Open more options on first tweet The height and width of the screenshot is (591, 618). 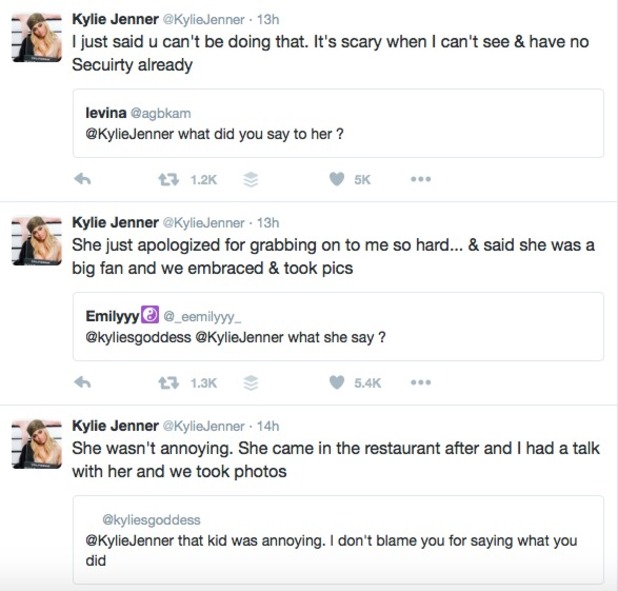[421, 179]
